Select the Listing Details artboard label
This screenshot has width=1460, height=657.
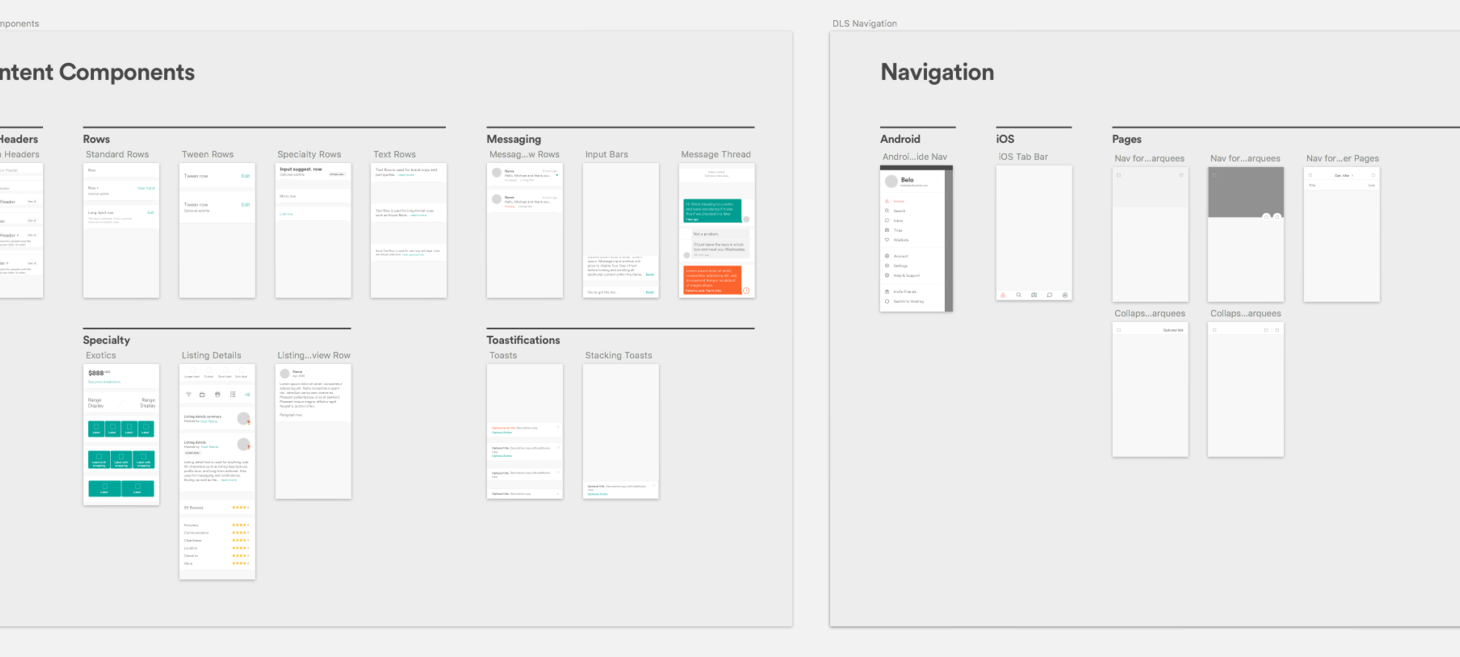211,356
